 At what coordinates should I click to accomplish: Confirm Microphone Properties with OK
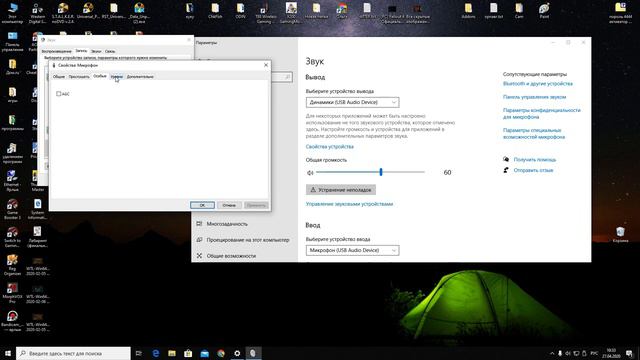click(202, 205)
